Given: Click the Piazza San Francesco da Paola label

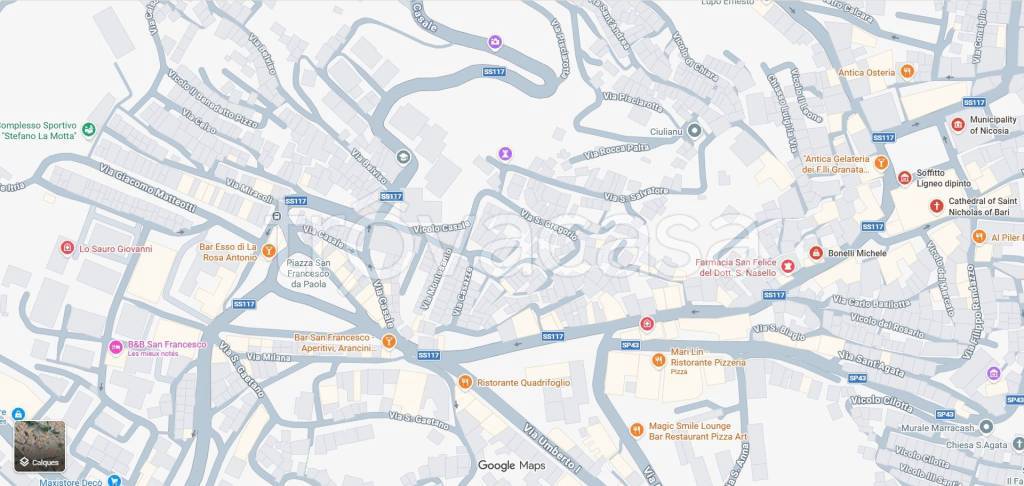Looking at the screenshot, I should coord(309,273).
